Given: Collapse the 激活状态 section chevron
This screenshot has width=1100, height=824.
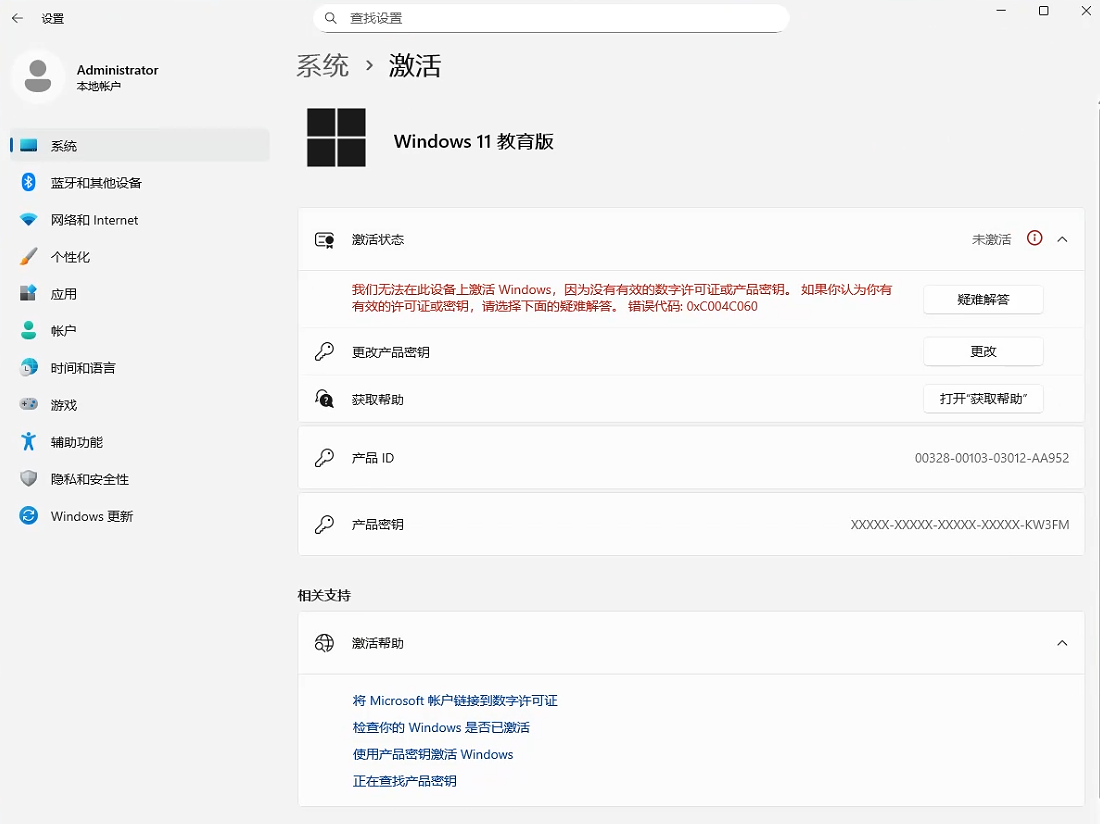Looking at the screenshot, I should [x=1062, y=239].
